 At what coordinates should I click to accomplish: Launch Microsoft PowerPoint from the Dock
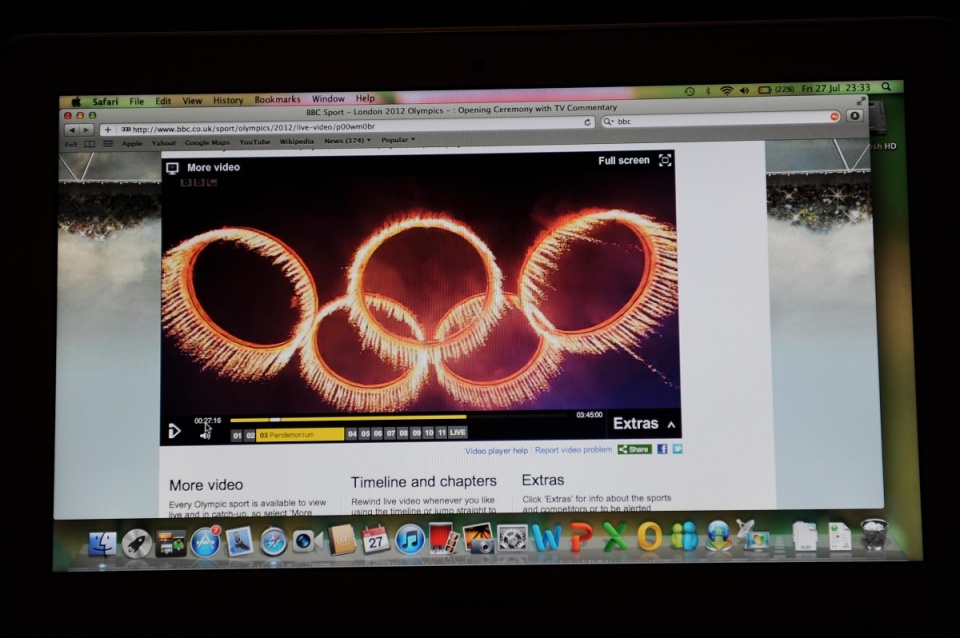tap(581, 537)
